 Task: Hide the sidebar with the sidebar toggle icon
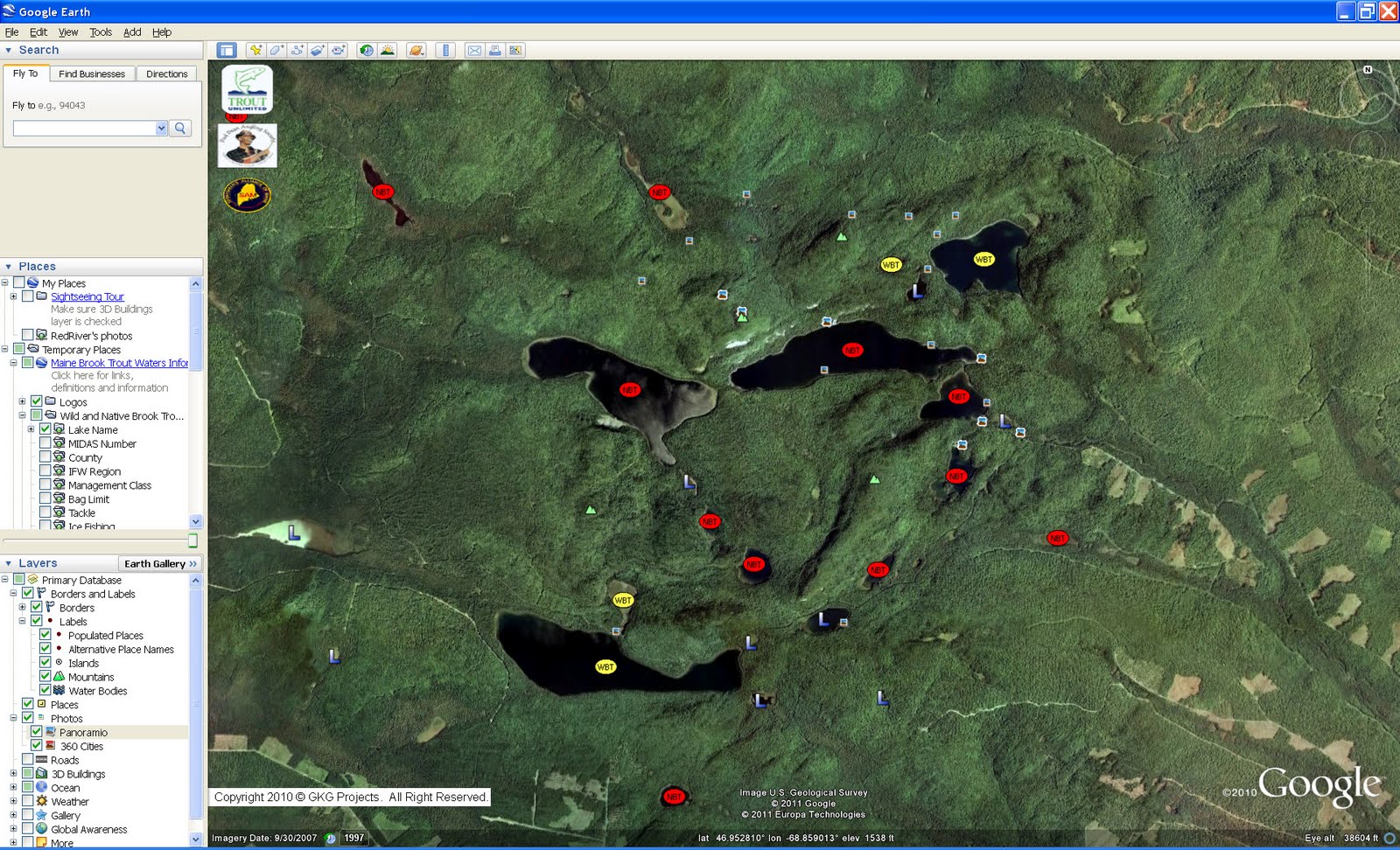point(227,50)
